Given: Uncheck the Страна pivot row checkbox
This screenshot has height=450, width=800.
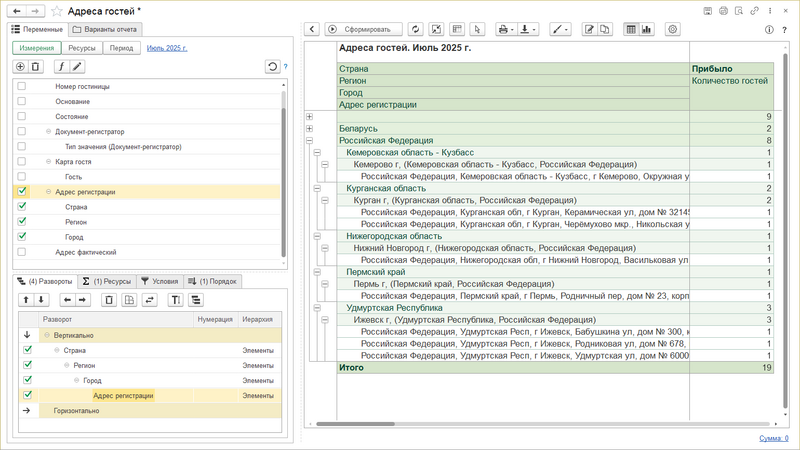Looking at the screenshot, I should click(x=28, y=351).
